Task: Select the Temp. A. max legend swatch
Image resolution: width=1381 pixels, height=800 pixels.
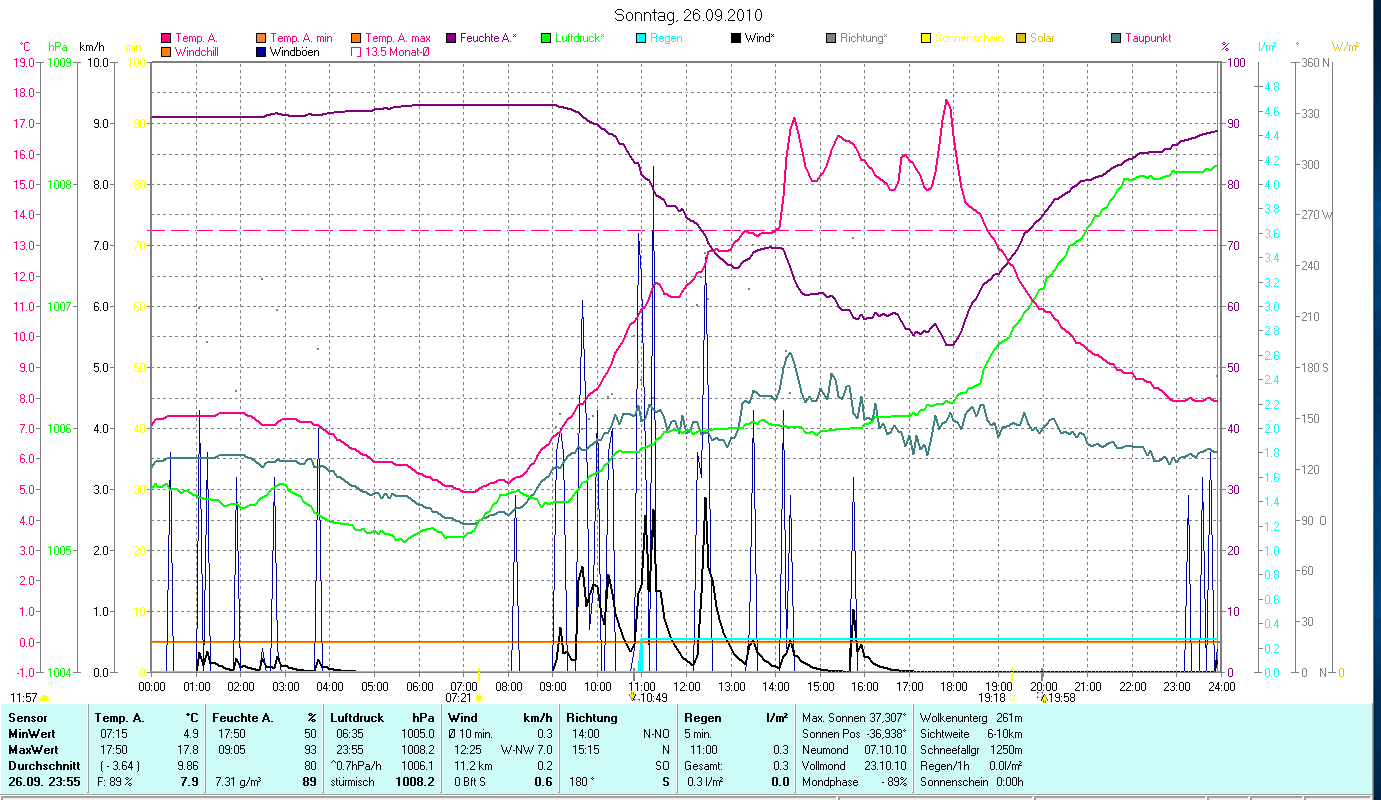Action: point(356,38)
